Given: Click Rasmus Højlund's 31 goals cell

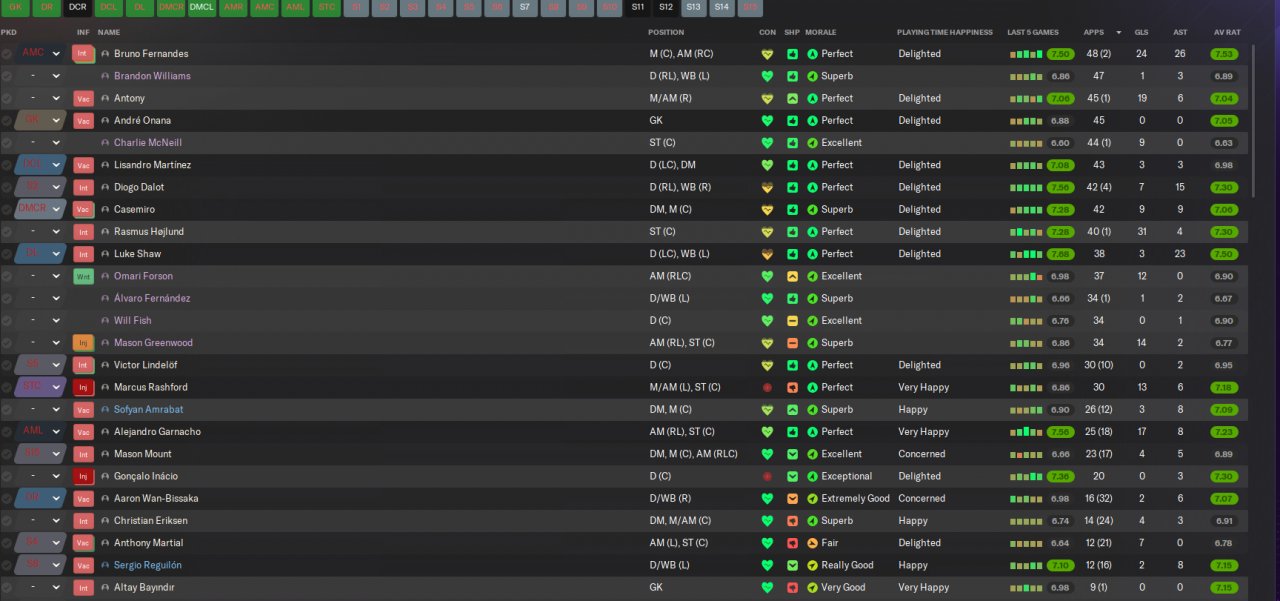Looking at the screenshot, I should coord(1141,232).
